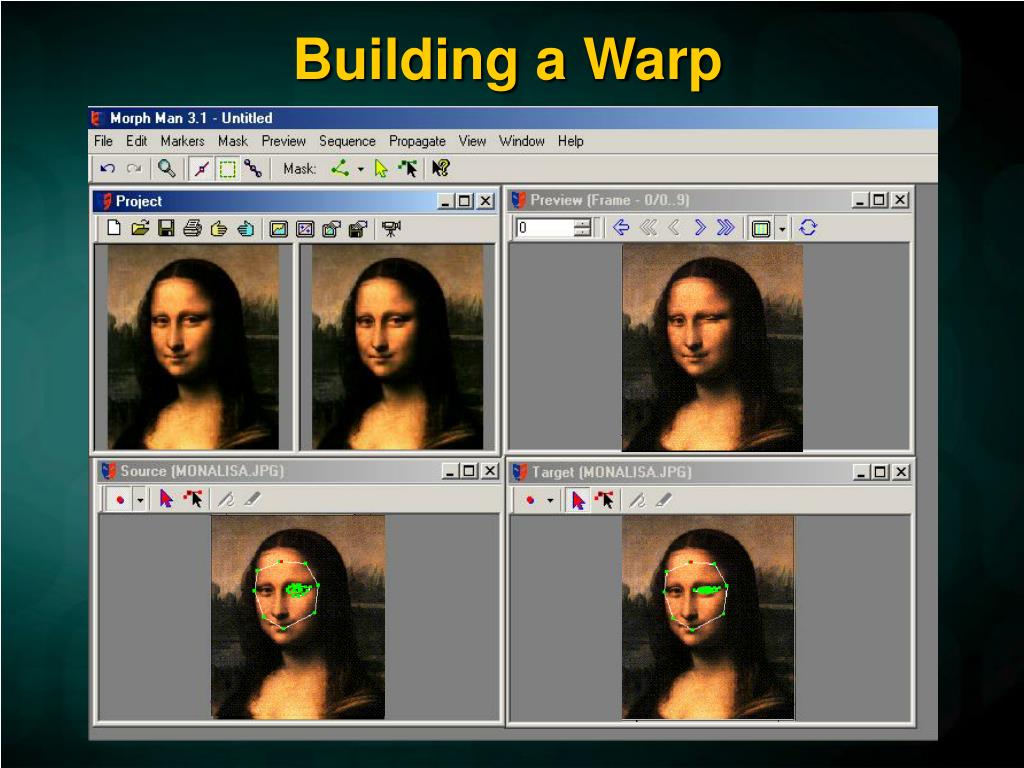1024x768 pixels.
Task: Open the Mask tool dropdown arrow
Action: pyautogui.click(x=360, y=169)
